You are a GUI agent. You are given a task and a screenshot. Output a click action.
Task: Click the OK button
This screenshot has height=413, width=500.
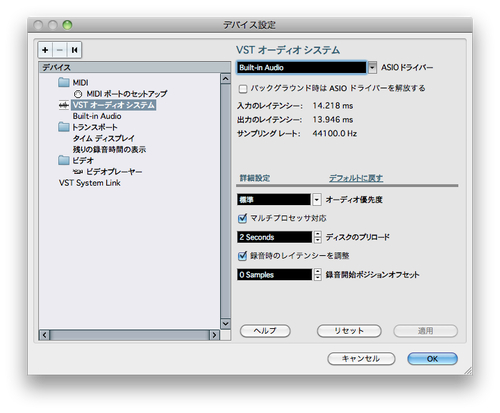(x=432, y=359)
